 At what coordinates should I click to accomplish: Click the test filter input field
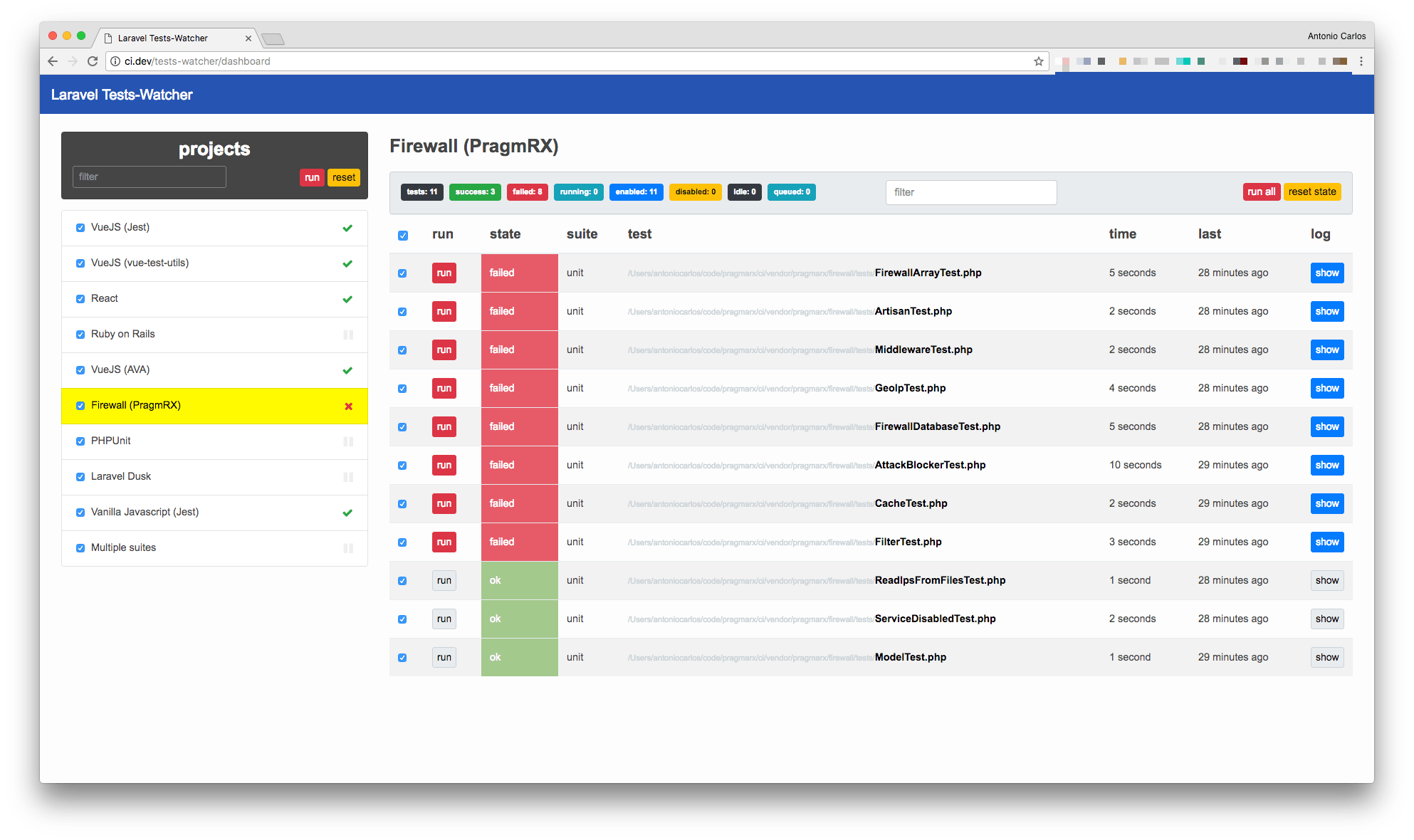tap(970, 192)
